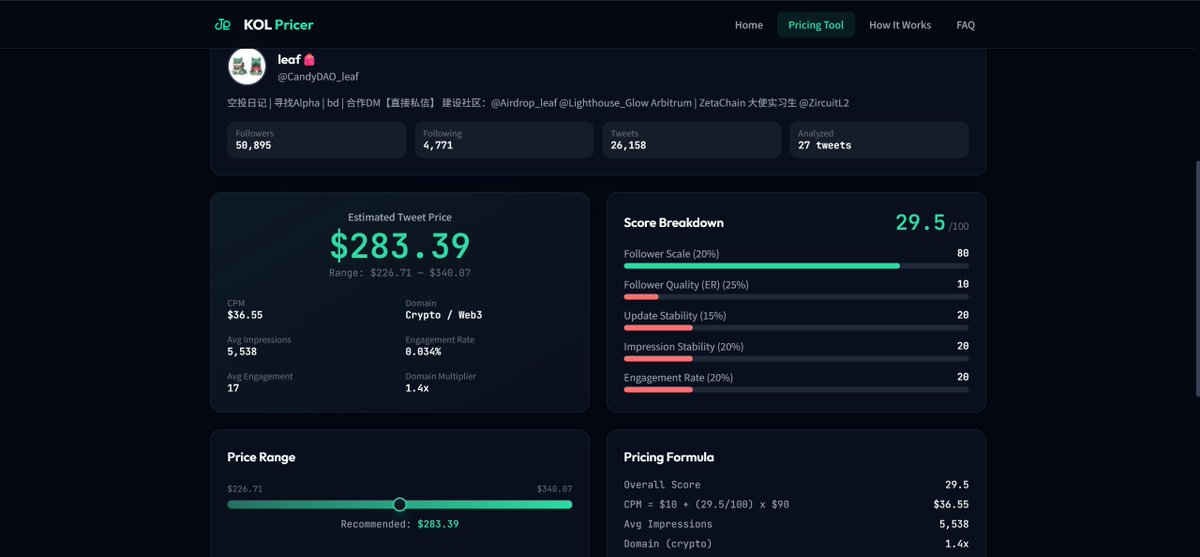The height and width of the screenshot is (557, 1200).
Task: Click the Analyzed 27 tweets card
Action: click(x=878, y=140)
